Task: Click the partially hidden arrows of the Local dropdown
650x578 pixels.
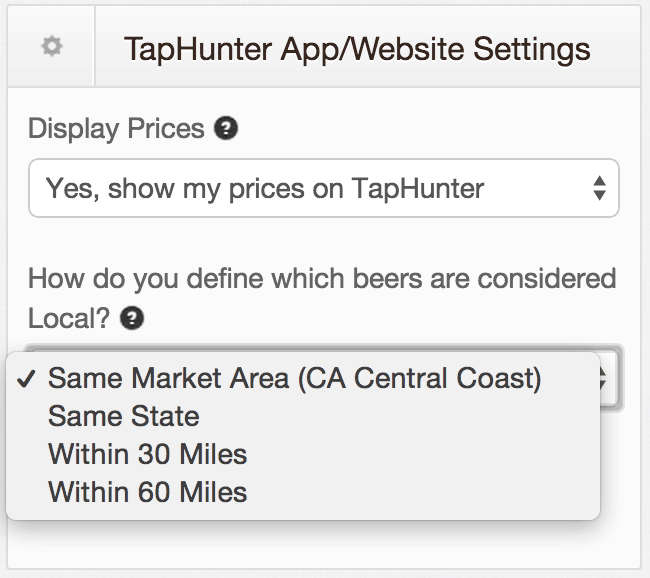Action: 606,378
